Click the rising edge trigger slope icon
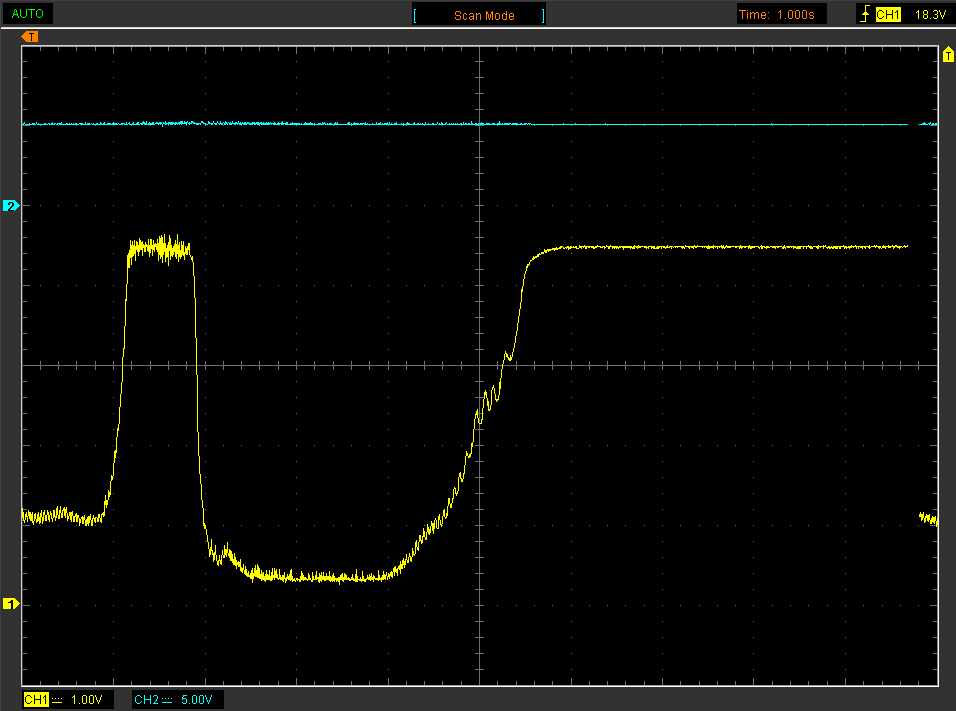This screenshot has height=711, width=956. (865, 14)
